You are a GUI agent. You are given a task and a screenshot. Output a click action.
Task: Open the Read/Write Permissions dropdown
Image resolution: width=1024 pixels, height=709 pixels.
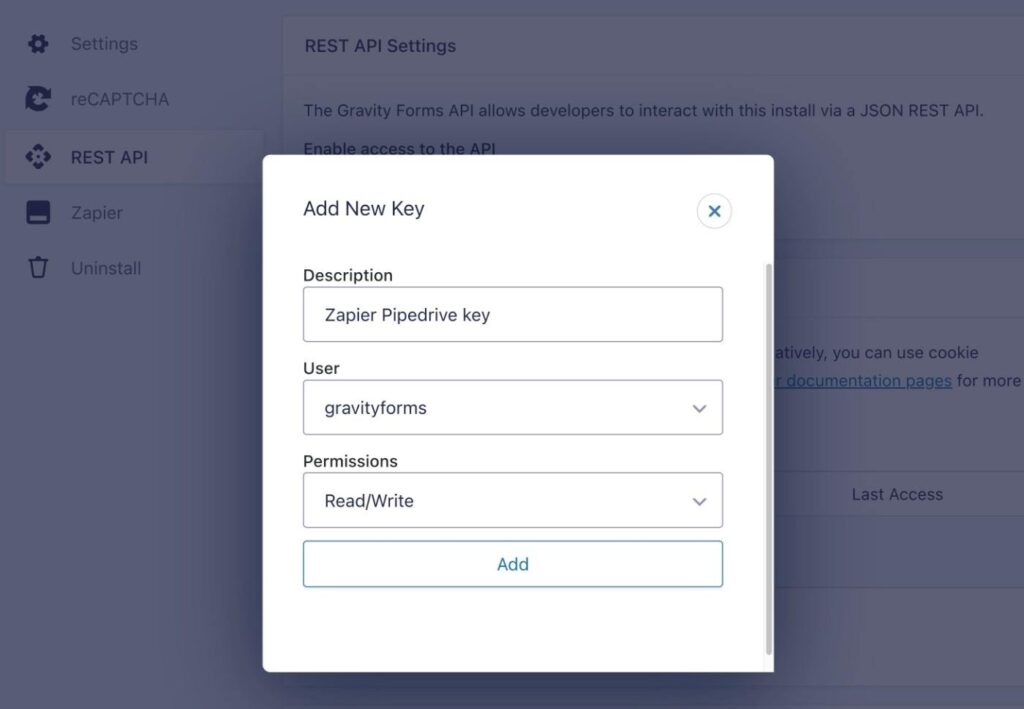tap(513, 500)
